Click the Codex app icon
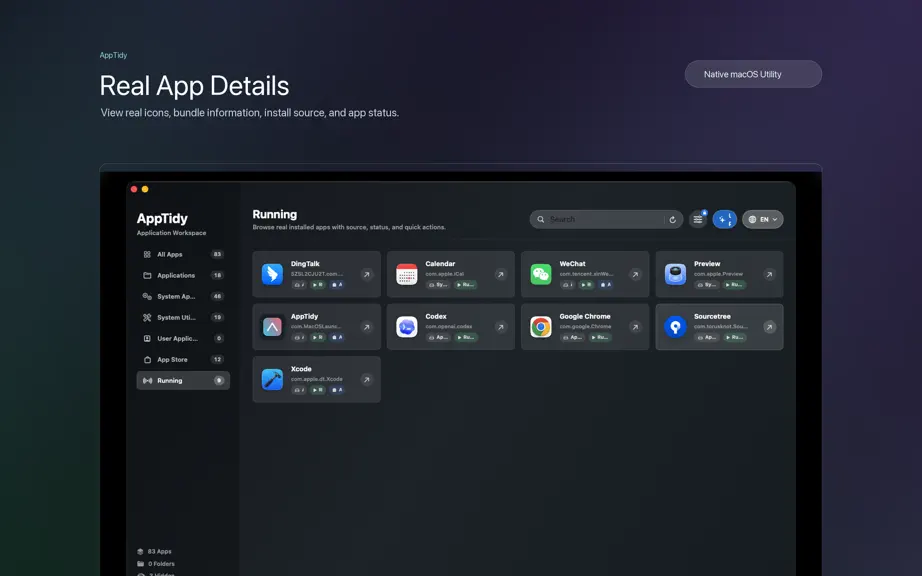Viewport: 922px width, 576px height. [406, 327]
